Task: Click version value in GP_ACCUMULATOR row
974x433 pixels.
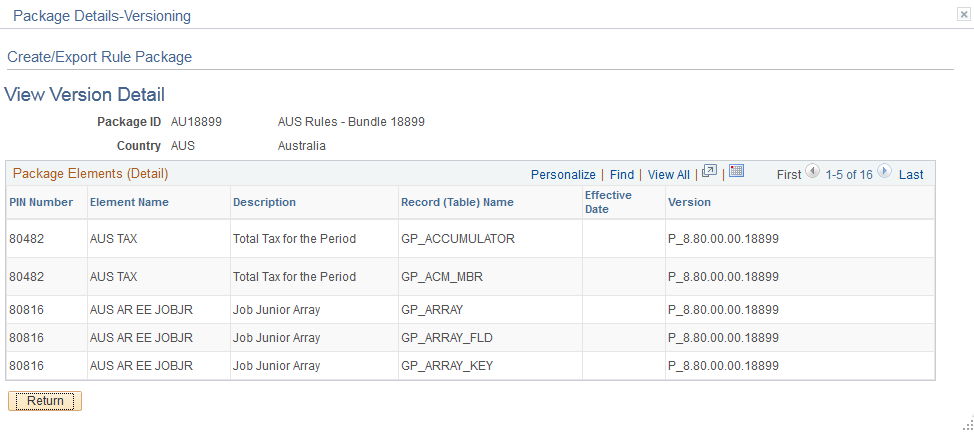Action: 724,239
